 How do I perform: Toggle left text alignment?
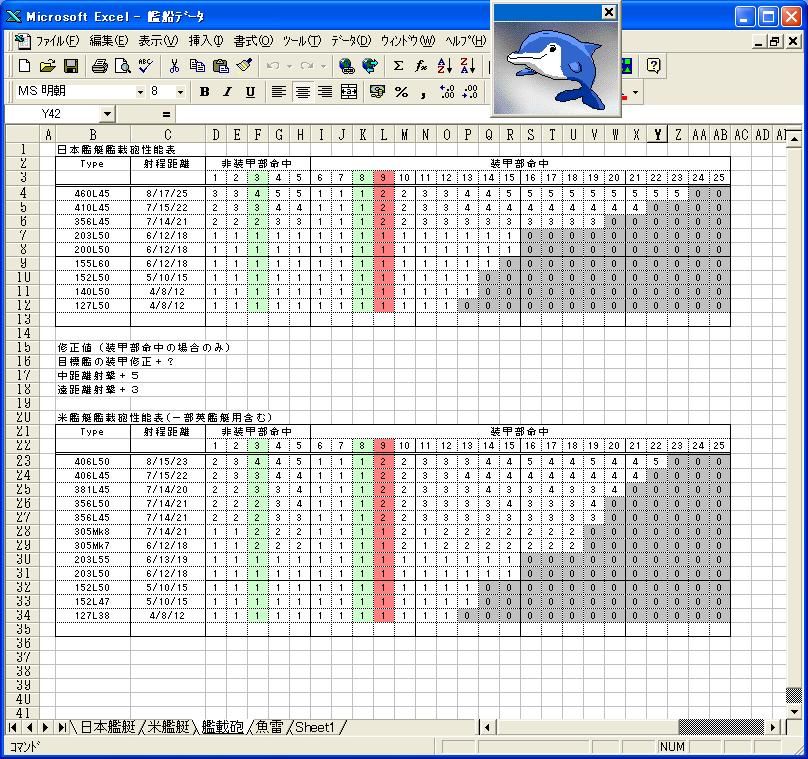(279, 92)
